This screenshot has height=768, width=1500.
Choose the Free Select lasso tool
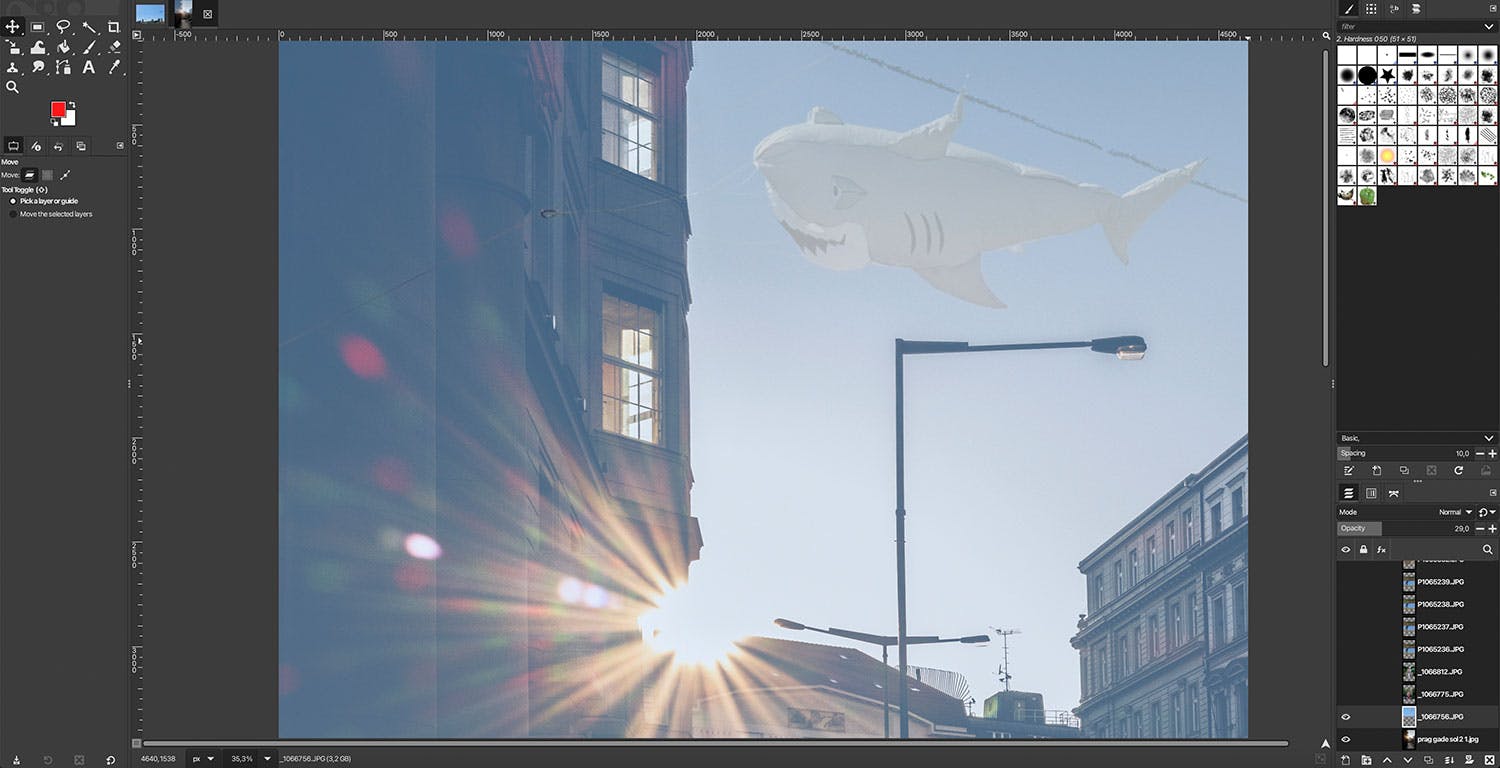click(63, 27)
